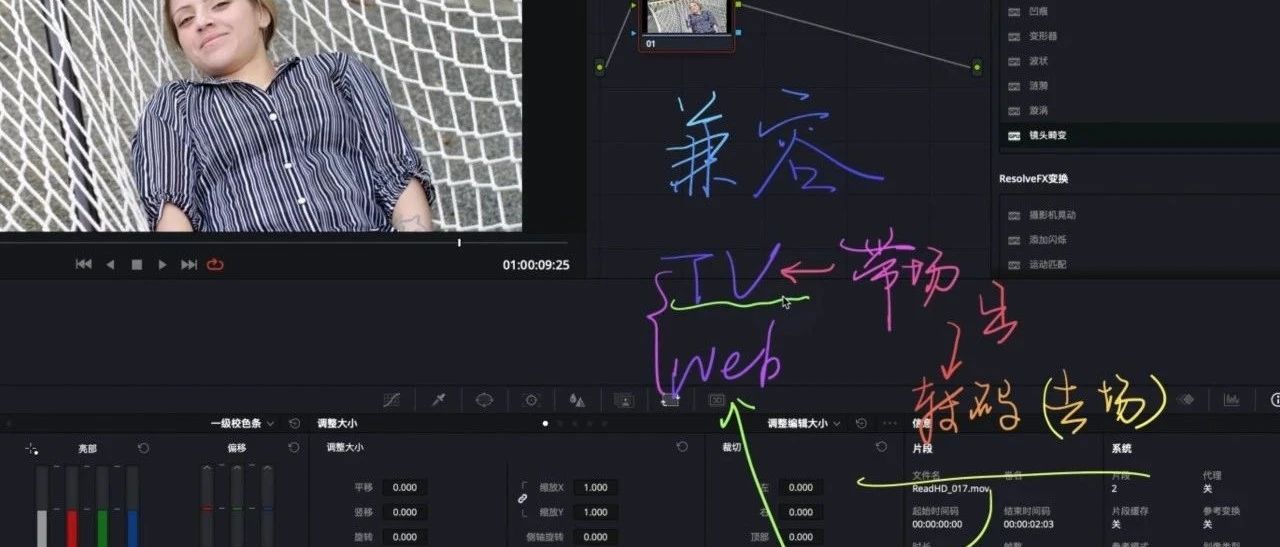Edit the crop 顶部 value field

tap(801, 537)
